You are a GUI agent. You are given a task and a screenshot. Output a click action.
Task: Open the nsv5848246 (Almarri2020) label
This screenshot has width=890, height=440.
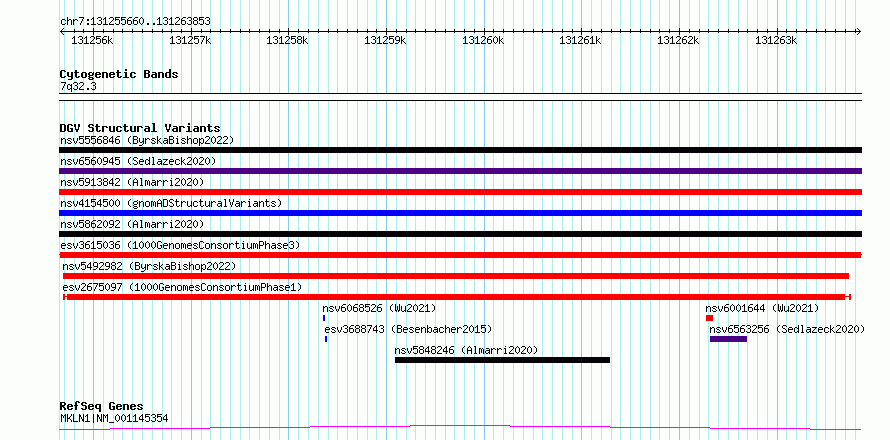pyautogui.click(x=466, y=350)
